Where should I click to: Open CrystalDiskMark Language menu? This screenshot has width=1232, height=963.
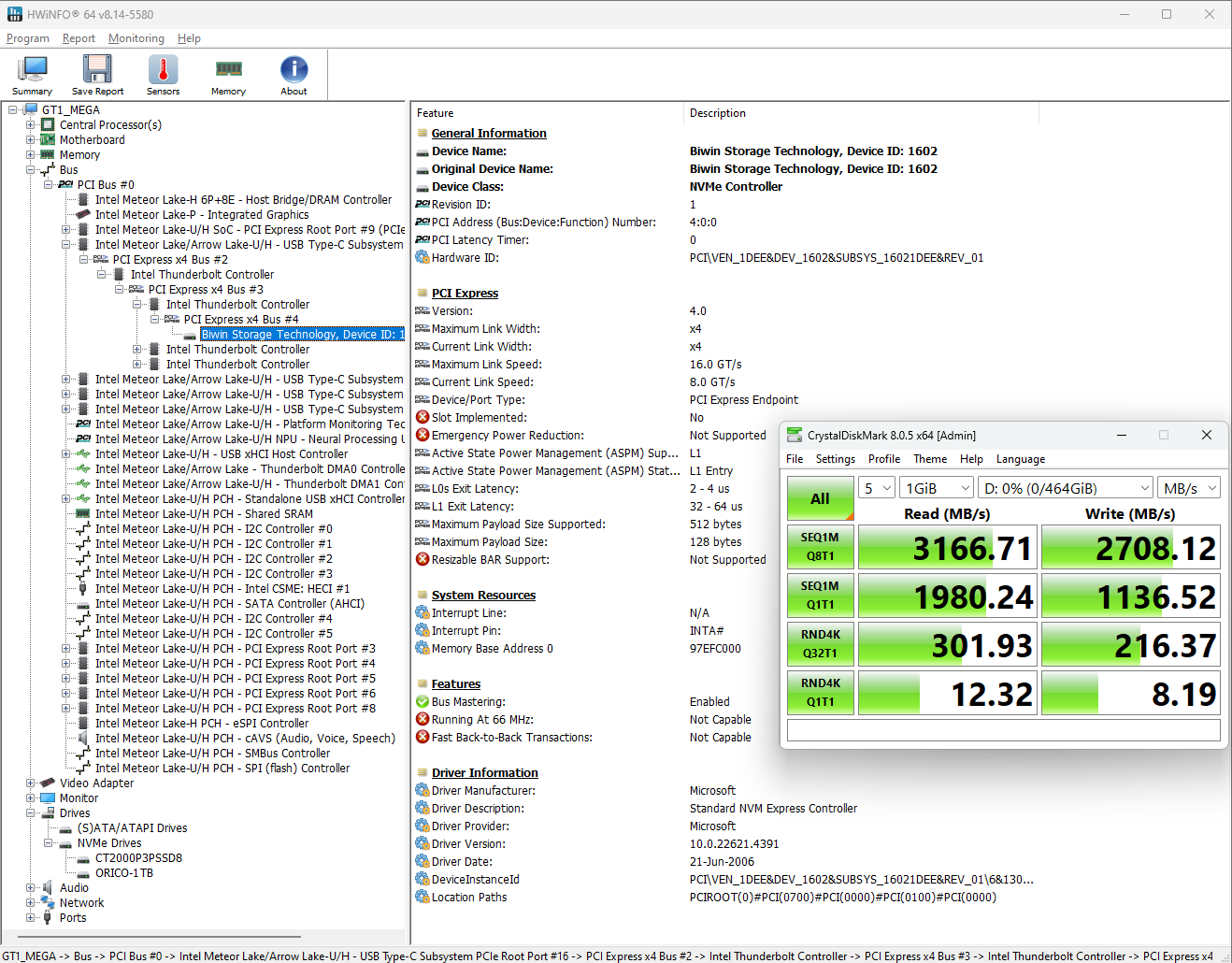pyautogui.click(x=1021, y=459)
